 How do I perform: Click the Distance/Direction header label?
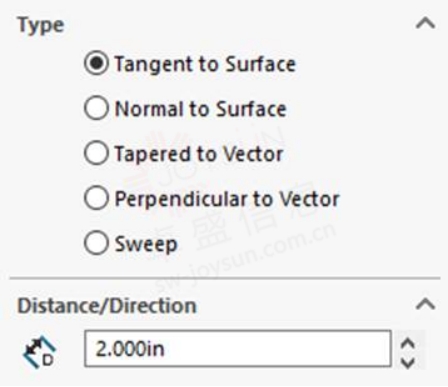pos(107,306)
